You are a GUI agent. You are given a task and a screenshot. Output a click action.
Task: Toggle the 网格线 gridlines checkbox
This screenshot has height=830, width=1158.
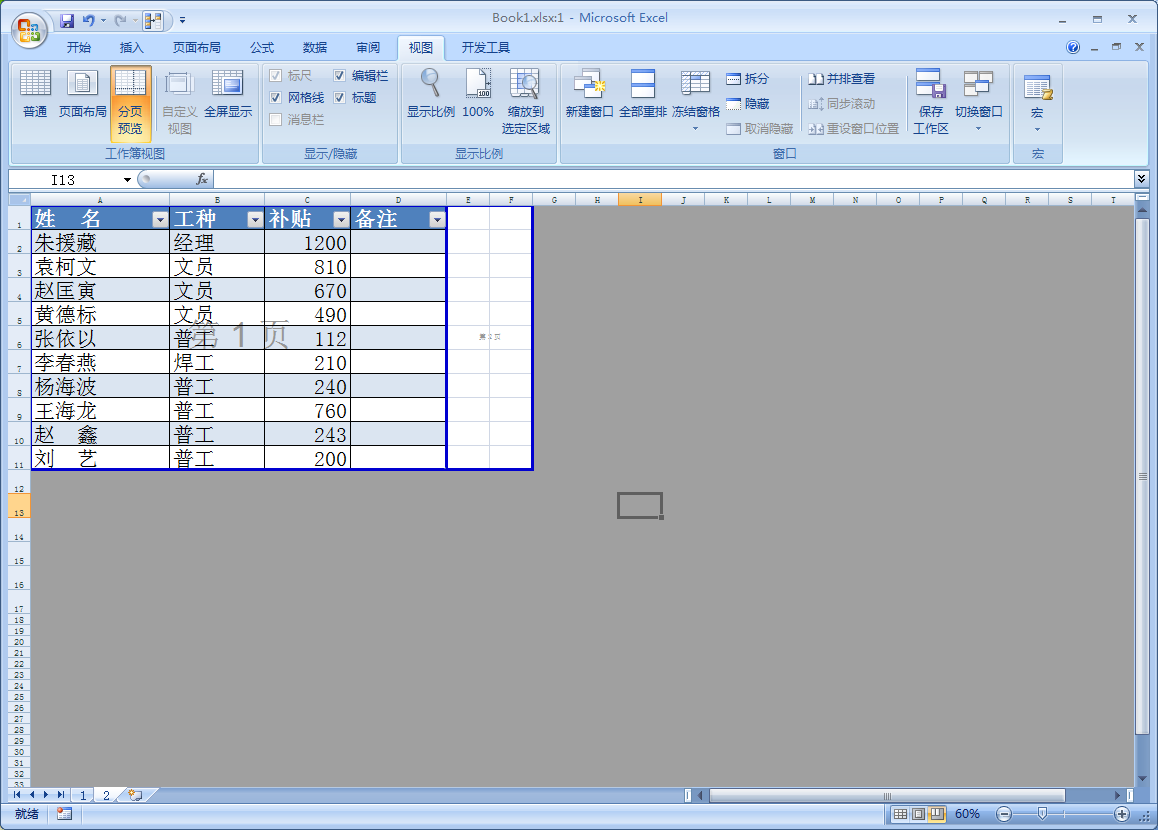coord(276,98)
